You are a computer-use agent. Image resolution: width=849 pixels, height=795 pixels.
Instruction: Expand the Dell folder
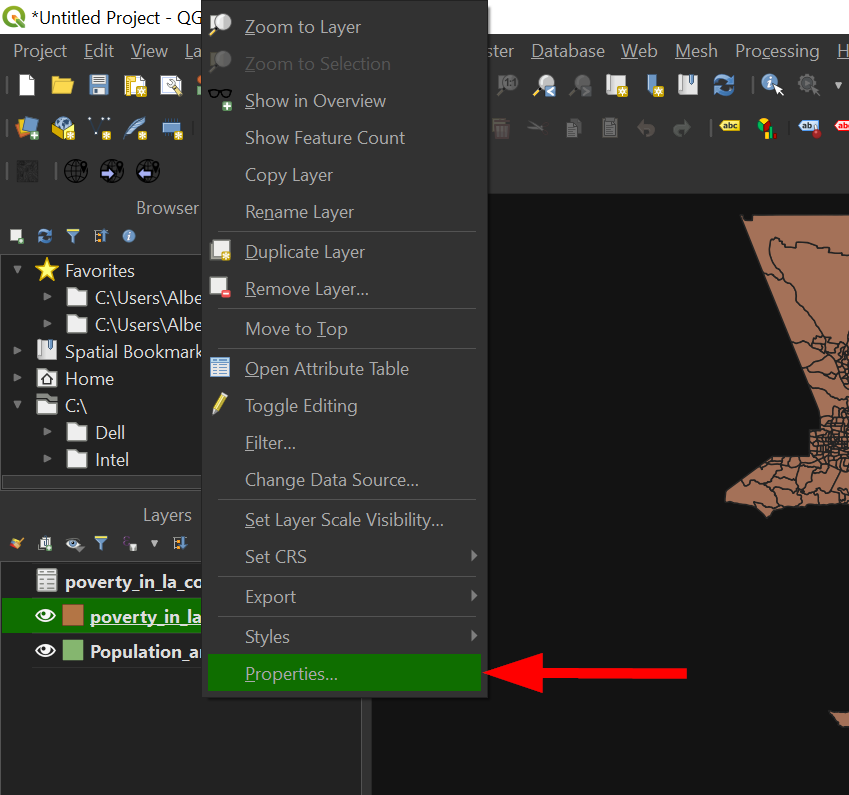48,432
